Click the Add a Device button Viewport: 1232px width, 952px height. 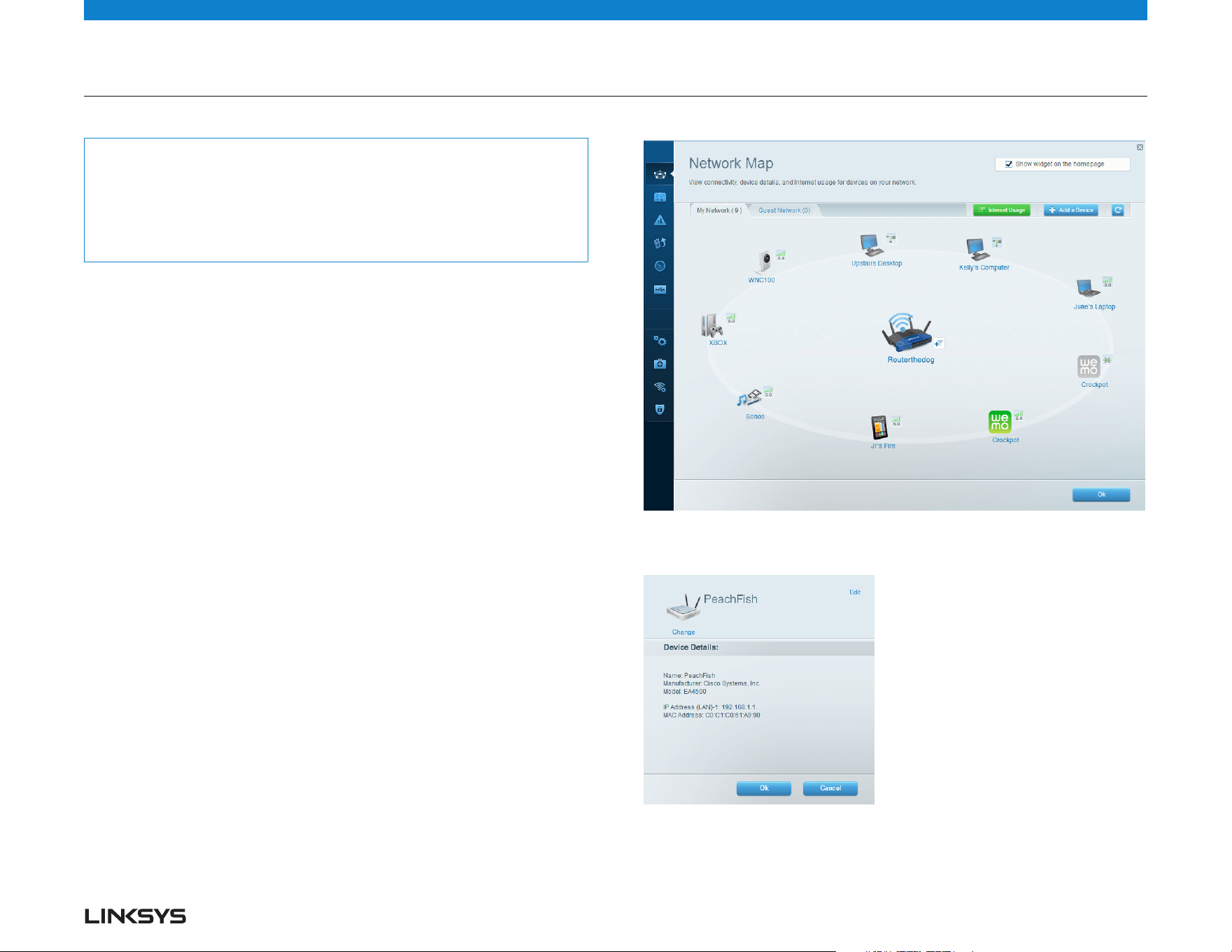1071,210
